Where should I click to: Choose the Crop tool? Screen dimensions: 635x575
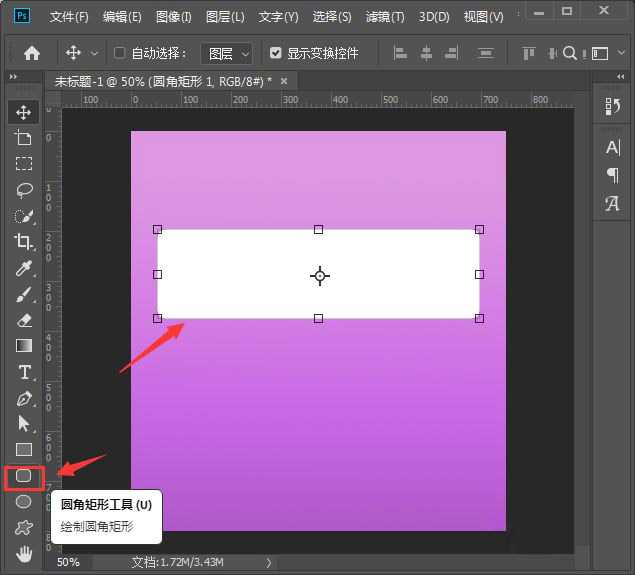click(24, 241)
